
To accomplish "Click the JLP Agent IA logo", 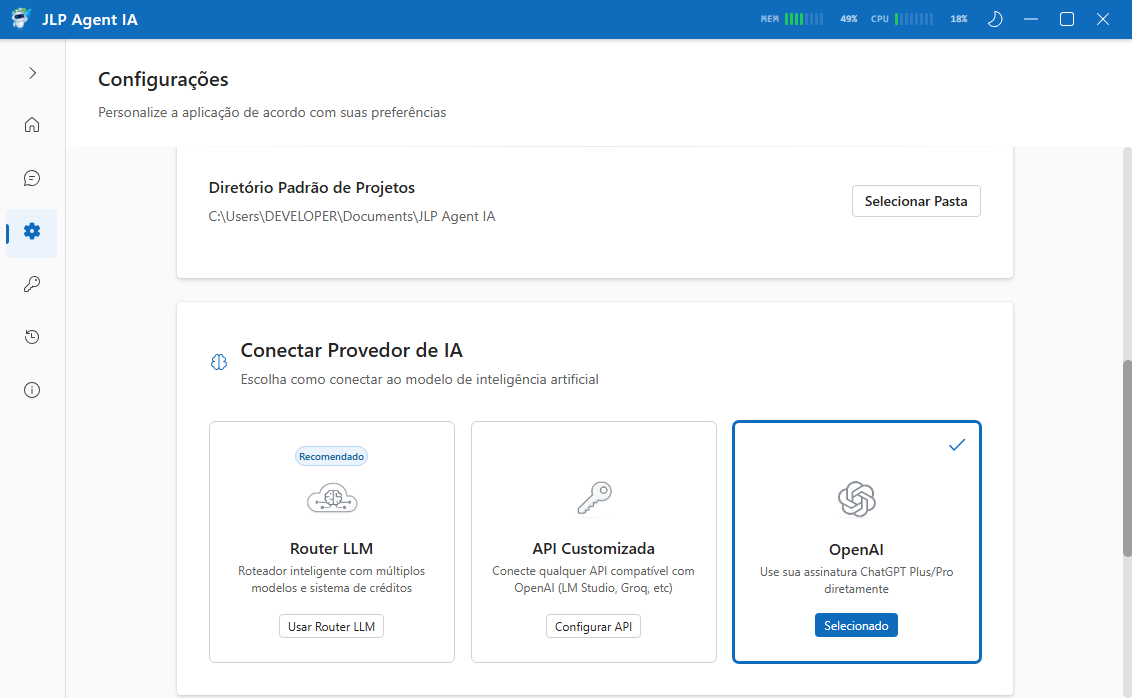I will 20,18.
